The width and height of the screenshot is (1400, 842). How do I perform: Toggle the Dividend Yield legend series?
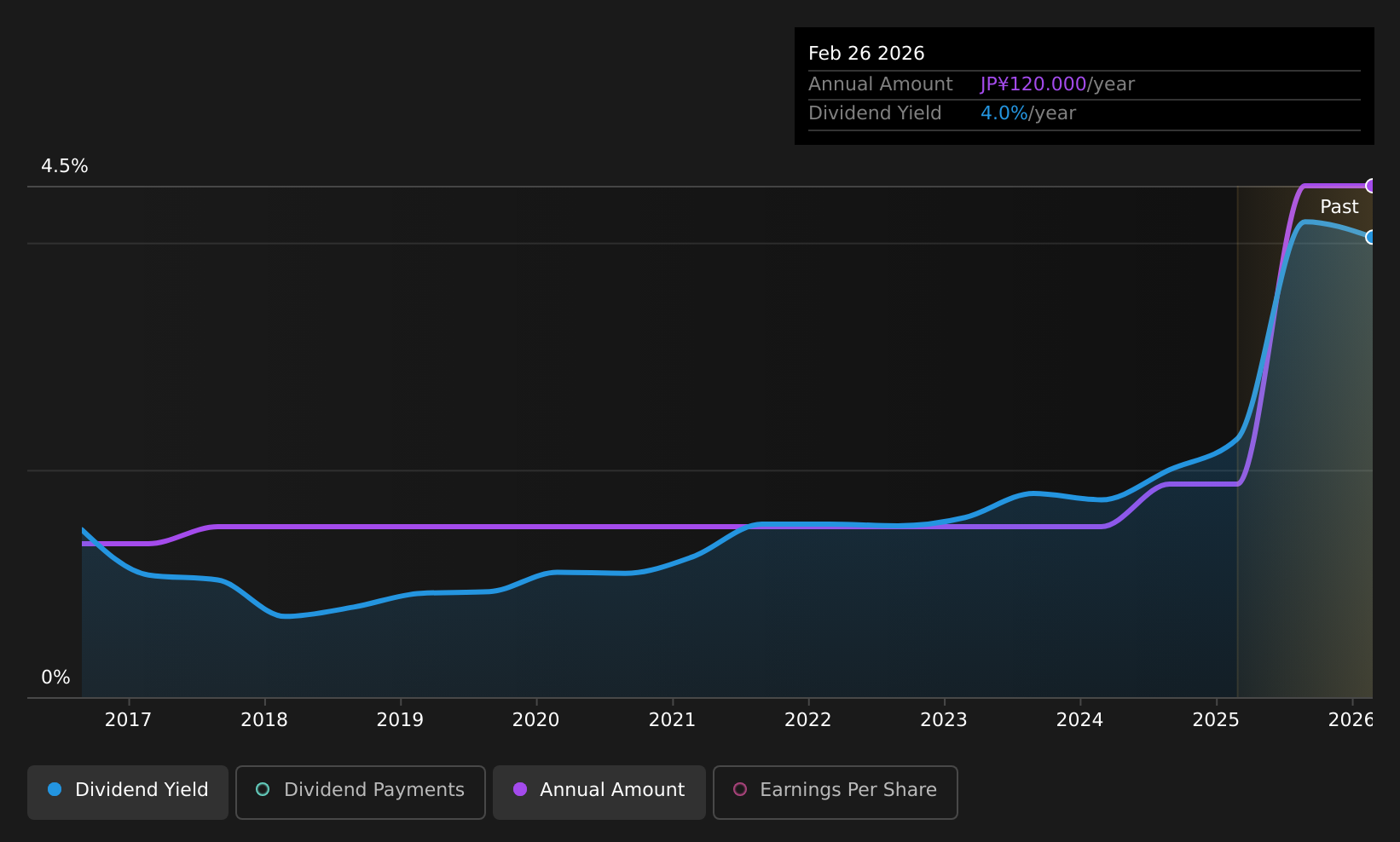pos(128,792)
